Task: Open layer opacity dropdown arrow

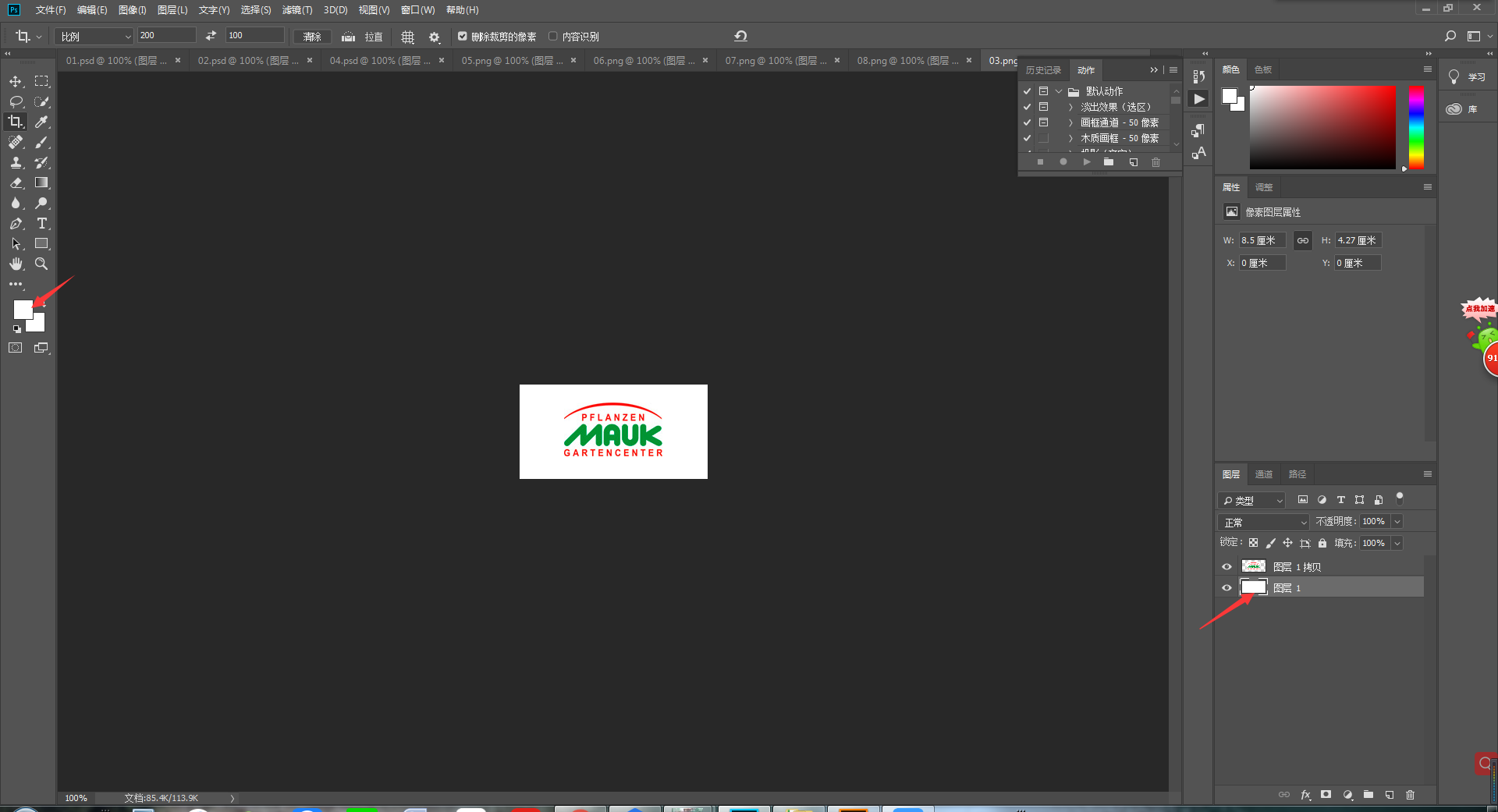Action: (1397, 521)
